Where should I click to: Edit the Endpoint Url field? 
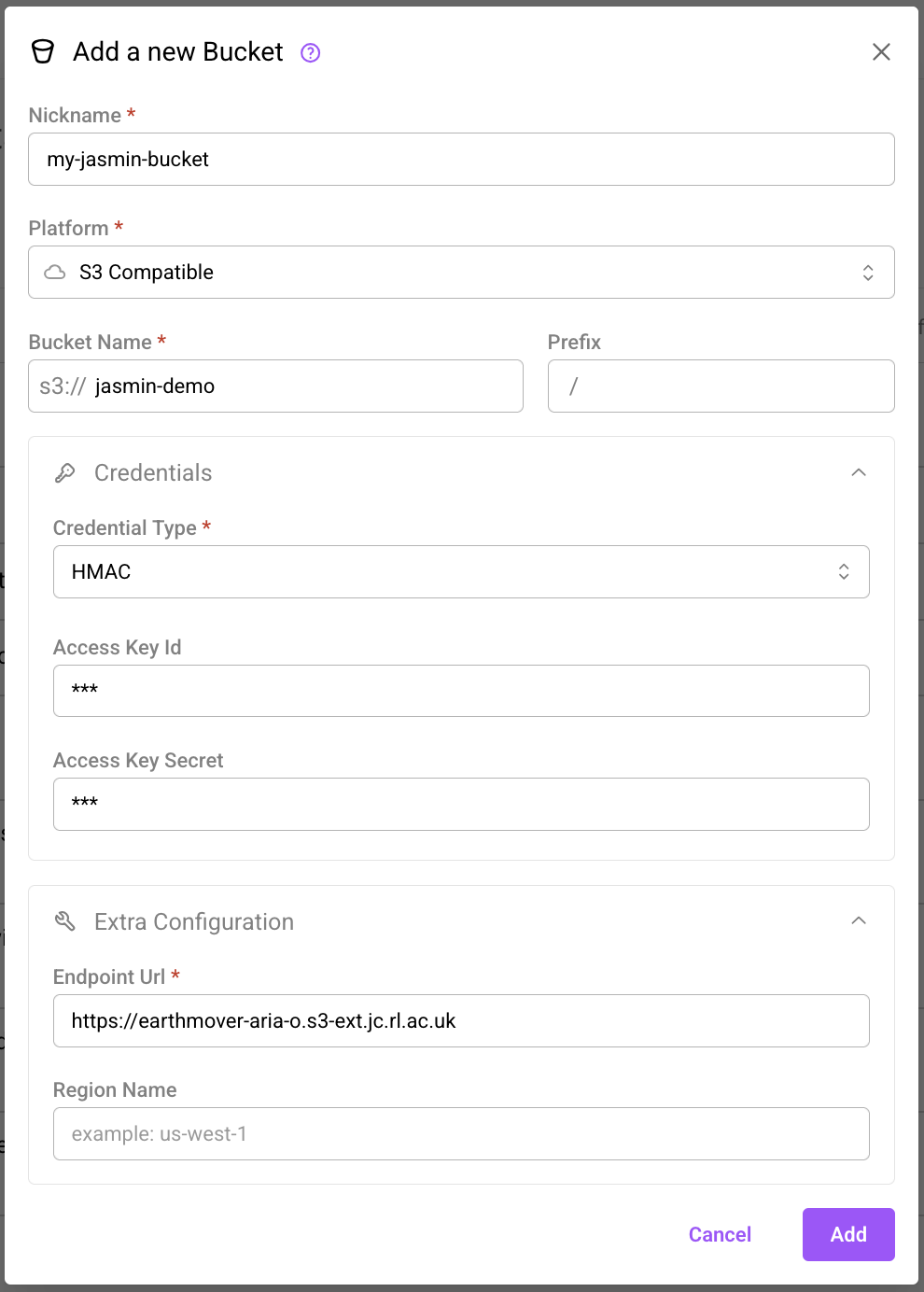pos(461,1020)
